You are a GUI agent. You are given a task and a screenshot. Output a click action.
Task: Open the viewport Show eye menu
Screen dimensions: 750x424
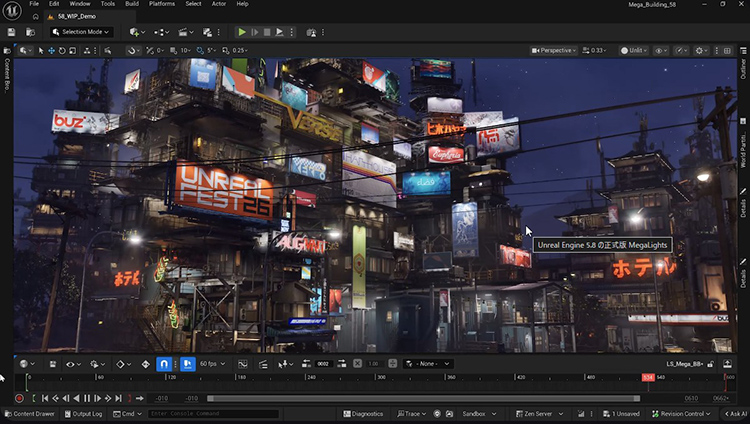point(661,50)
